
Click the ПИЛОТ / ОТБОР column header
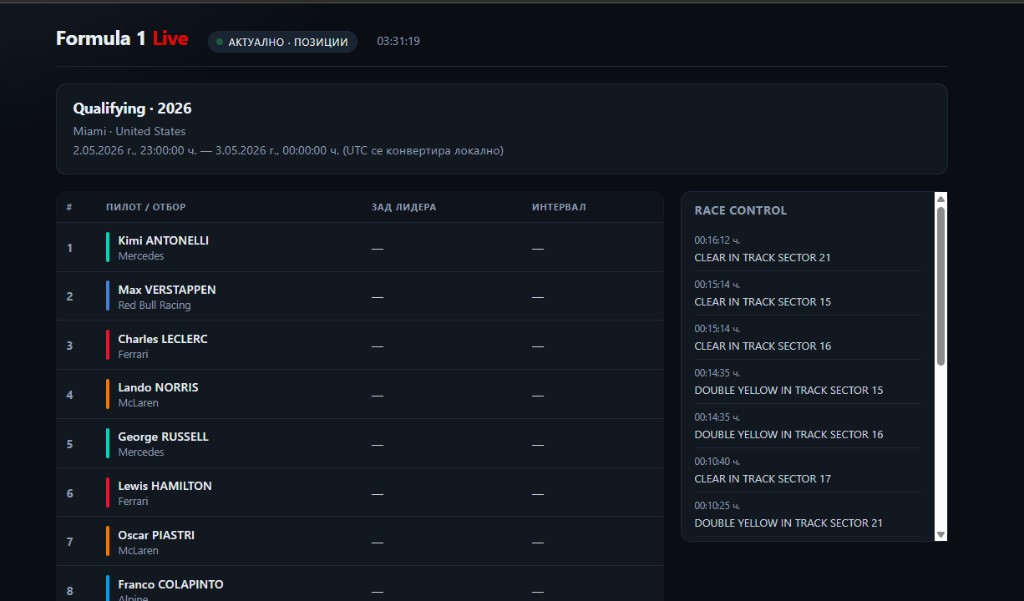point(146,207)
